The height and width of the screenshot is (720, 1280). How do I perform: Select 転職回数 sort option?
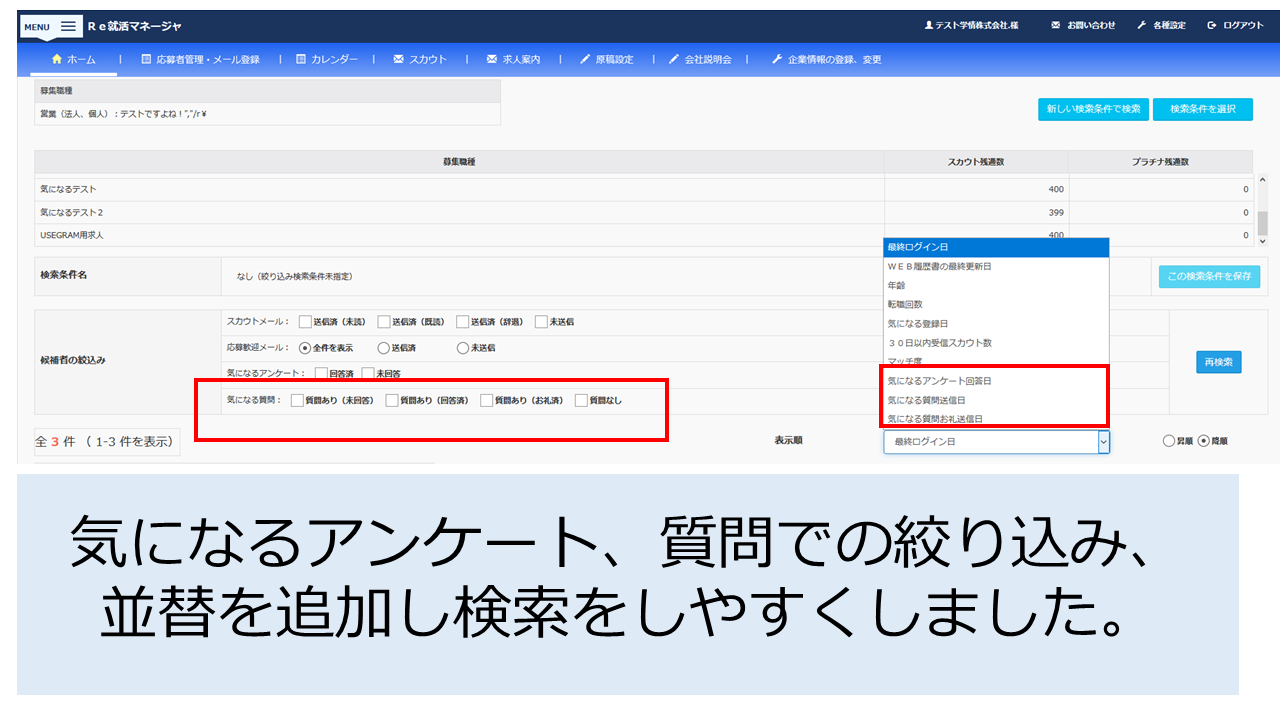[996, 305]
